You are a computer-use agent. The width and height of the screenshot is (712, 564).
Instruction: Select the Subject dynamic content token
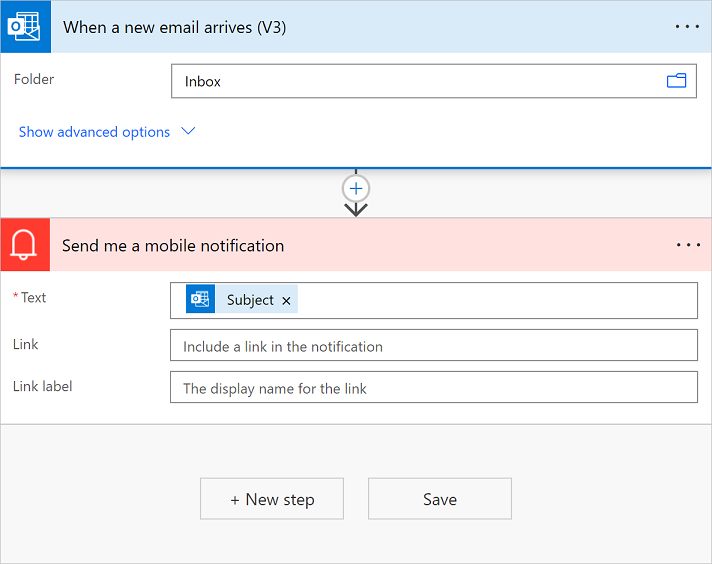click(x=250, y=300)
